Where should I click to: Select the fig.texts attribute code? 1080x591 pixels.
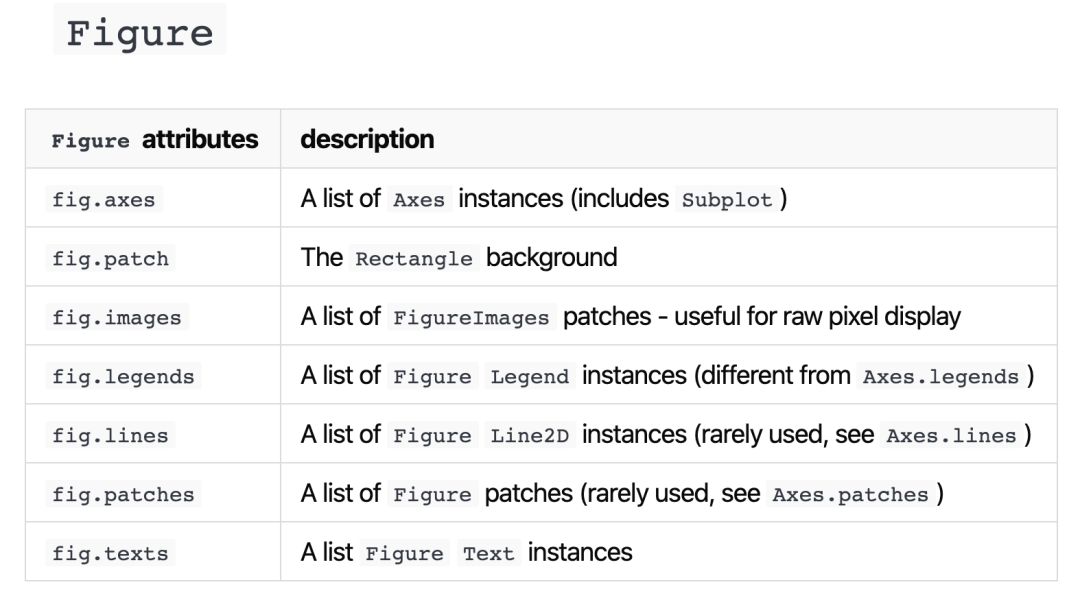click(x=110, y=553)
